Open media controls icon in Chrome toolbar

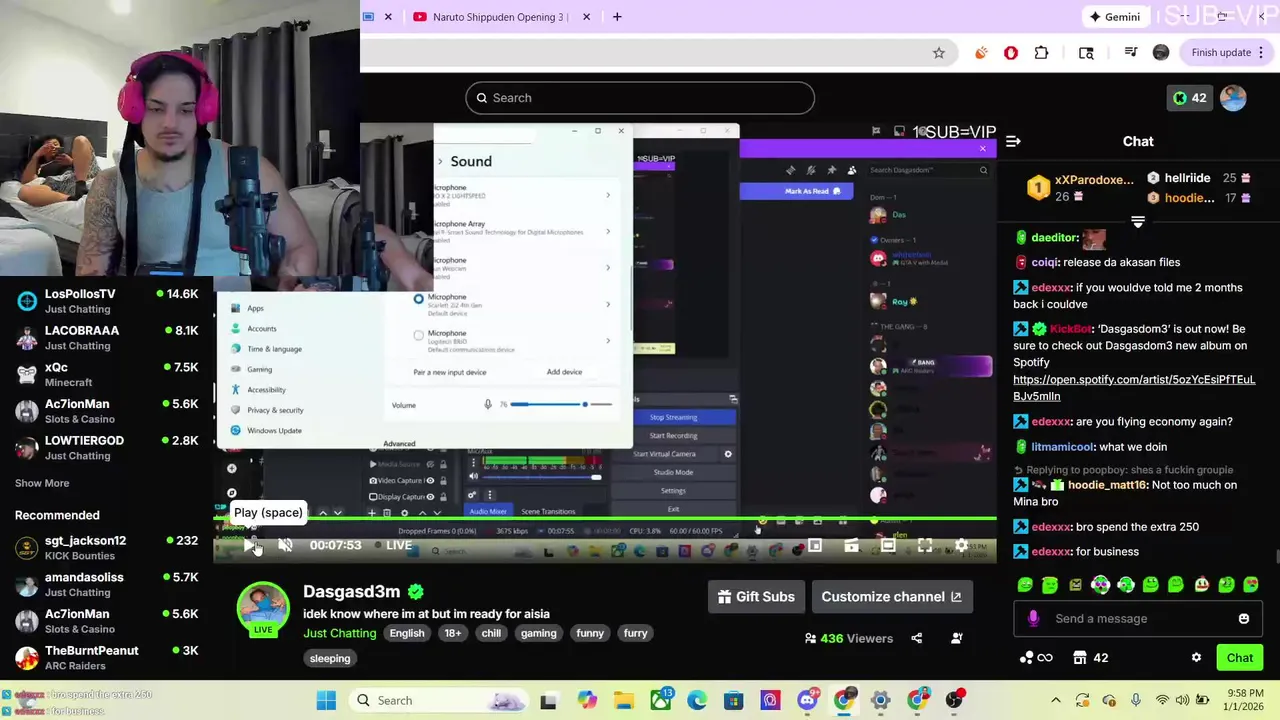click(1130, 52)
